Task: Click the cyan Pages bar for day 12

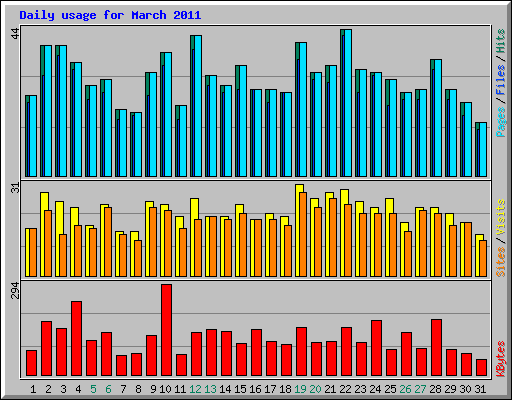Action: point(198,106)
